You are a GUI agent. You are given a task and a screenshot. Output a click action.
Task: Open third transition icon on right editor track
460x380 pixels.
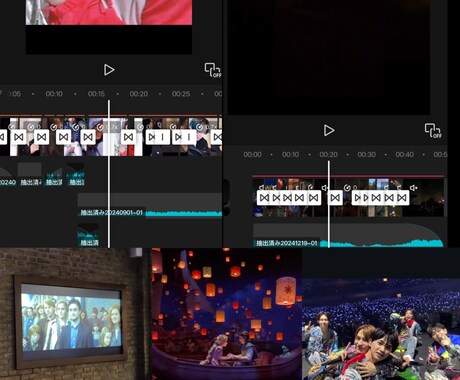(287, 198)
